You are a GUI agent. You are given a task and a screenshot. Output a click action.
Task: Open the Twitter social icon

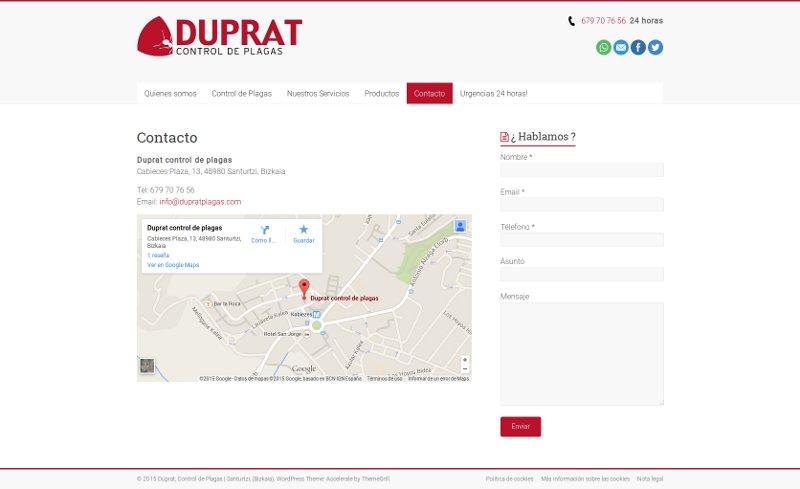pyautogui.click(x=655, y=47)
